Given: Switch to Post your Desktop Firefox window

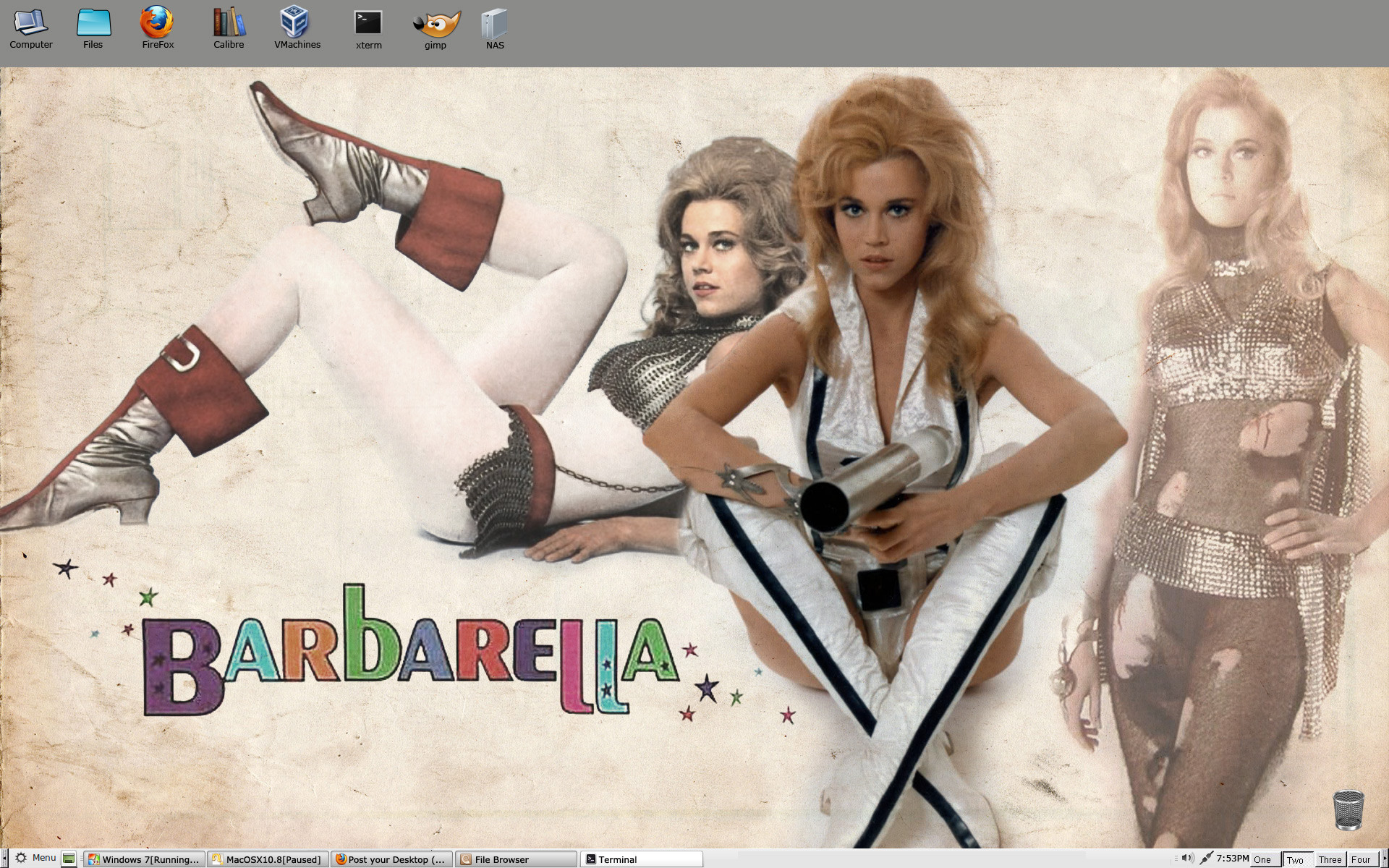Looking at the screenshot, I should point(392,859).
